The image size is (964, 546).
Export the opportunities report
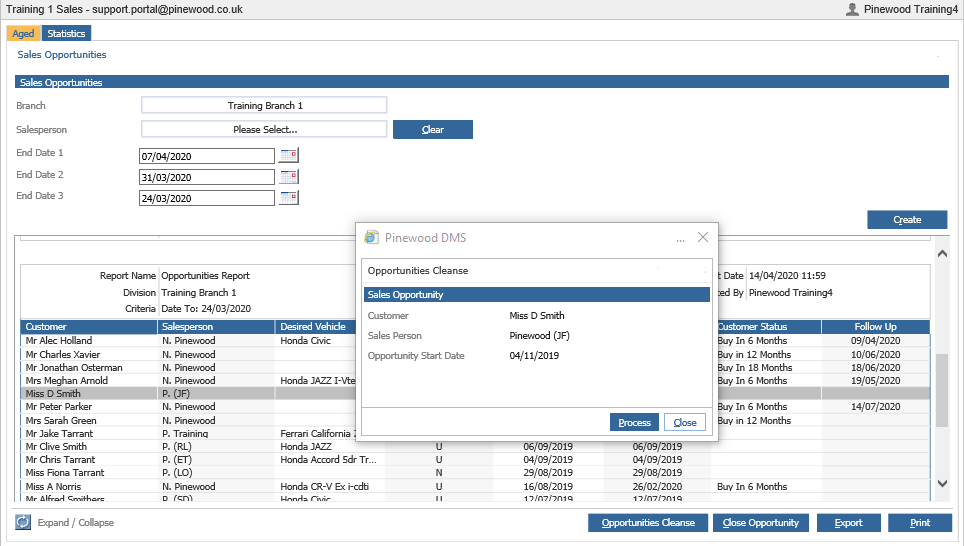pos(848,523)
